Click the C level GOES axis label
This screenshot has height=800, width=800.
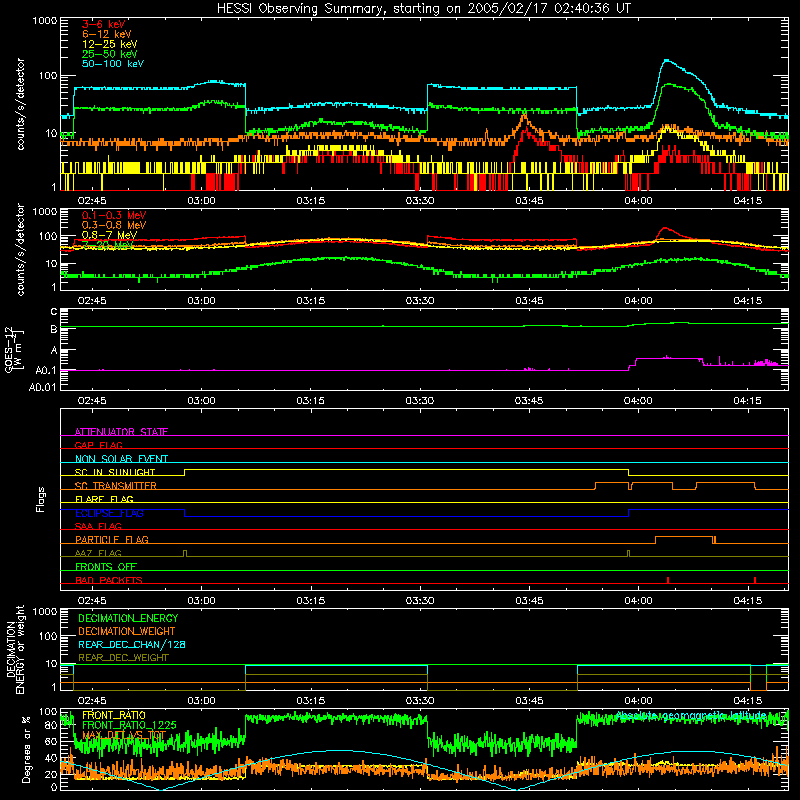click(x=54, y=312)
